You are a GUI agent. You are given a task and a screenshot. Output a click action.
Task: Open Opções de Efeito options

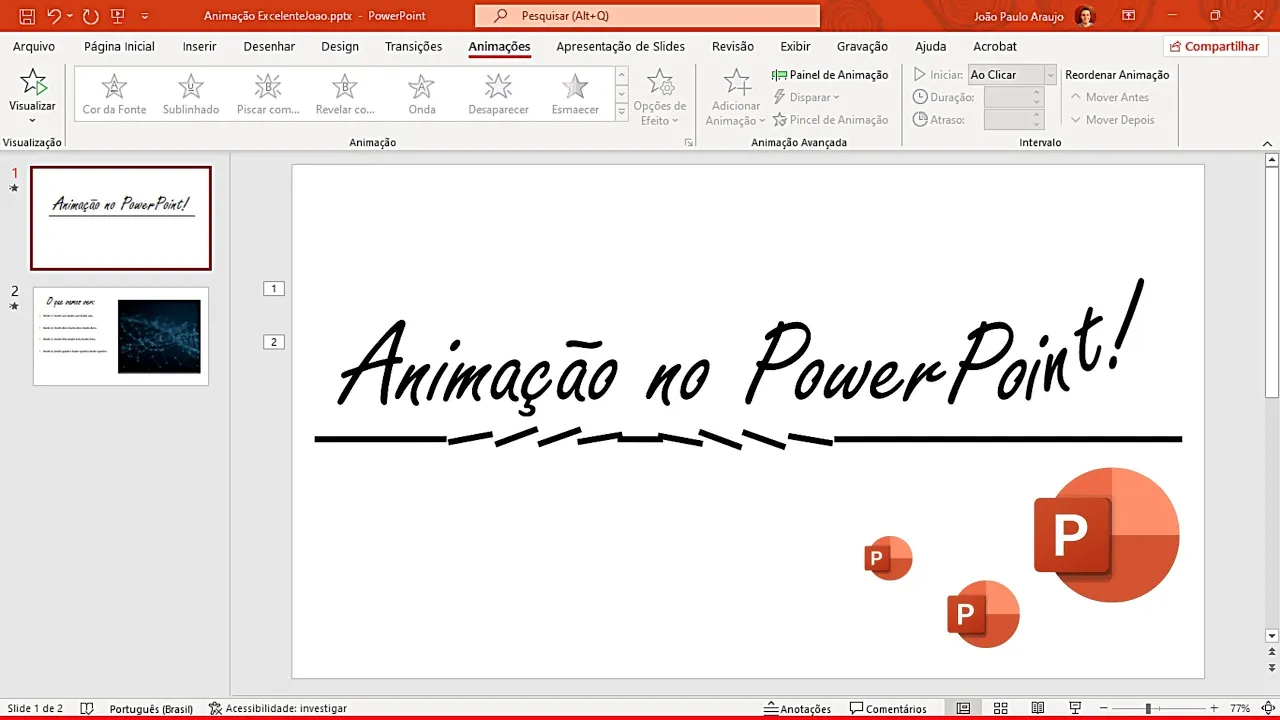pyautogui.click(x=660, y=98)
